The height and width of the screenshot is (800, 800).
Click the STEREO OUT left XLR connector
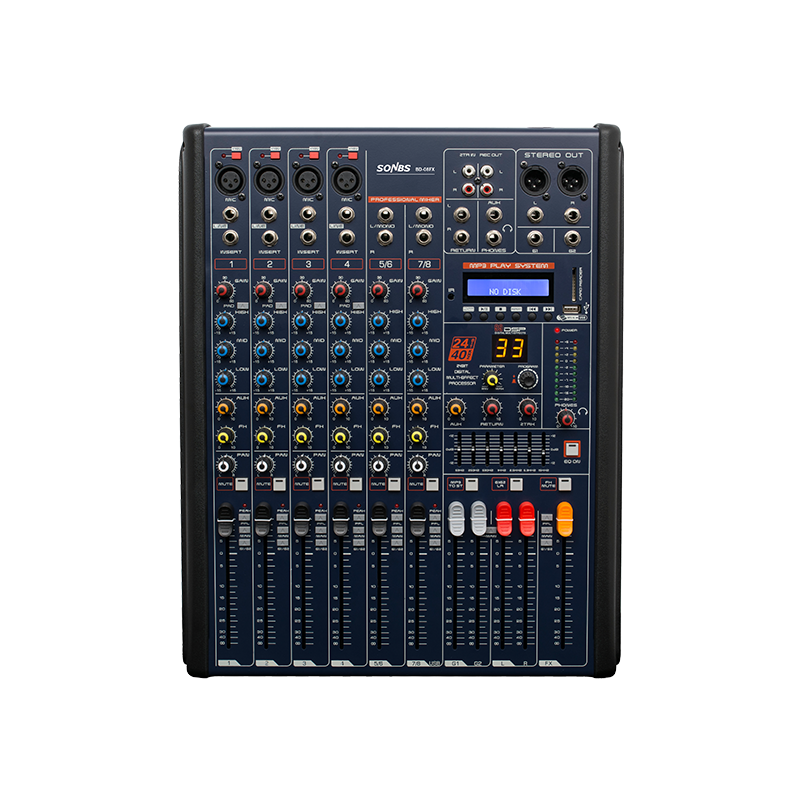(x=536, y=181)
